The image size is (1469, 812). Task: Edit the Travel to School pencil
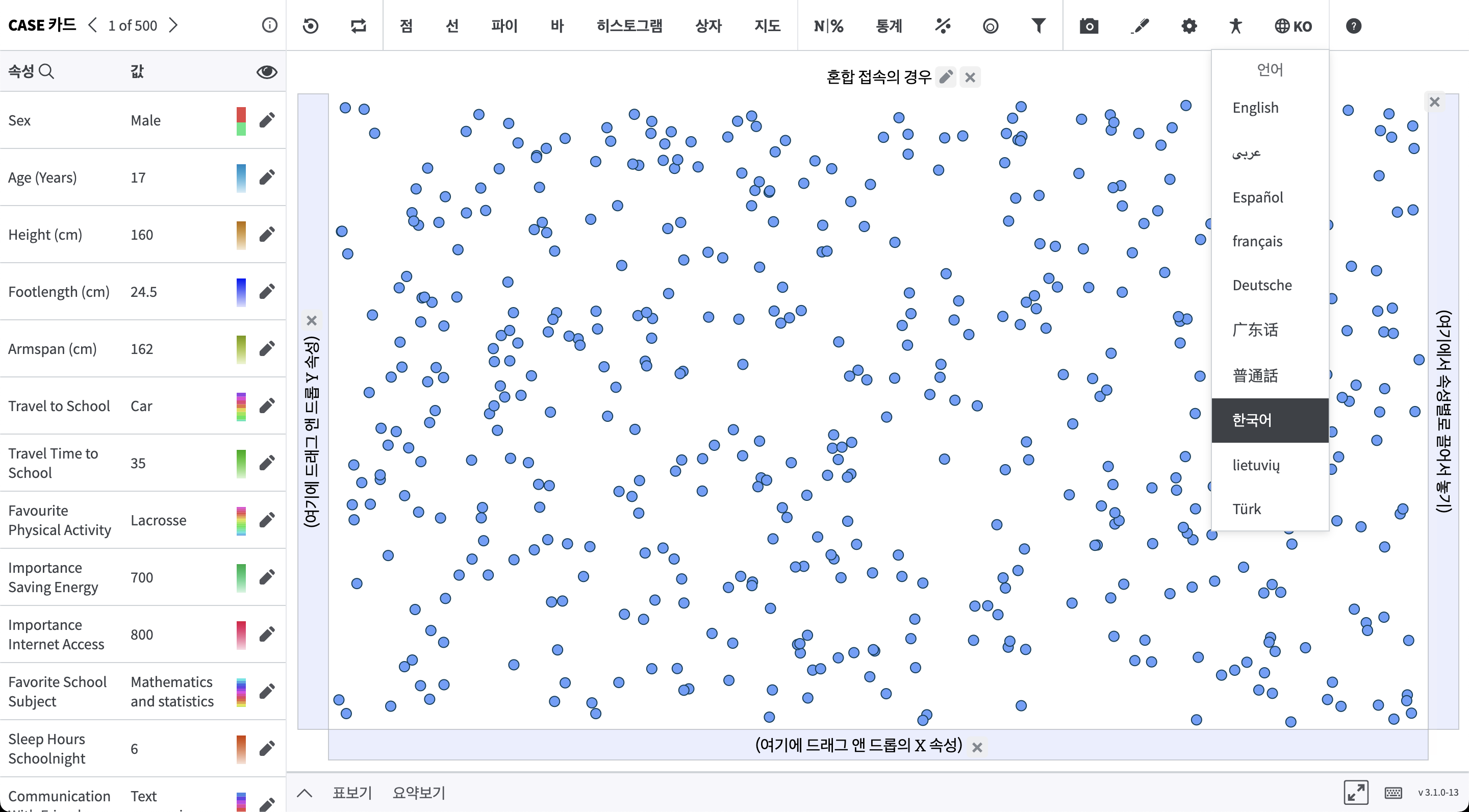click(267, 405)
